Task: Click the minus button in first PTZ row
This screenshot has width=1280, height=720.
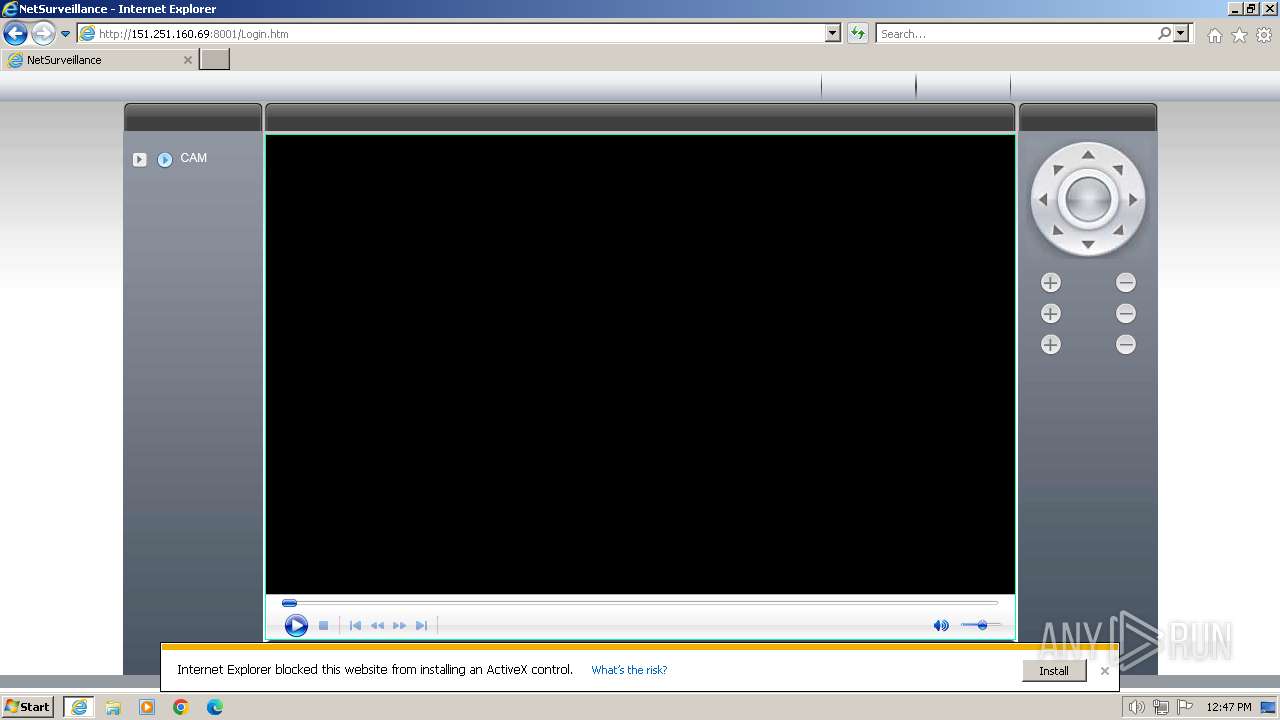Action: pos(1126,283)
